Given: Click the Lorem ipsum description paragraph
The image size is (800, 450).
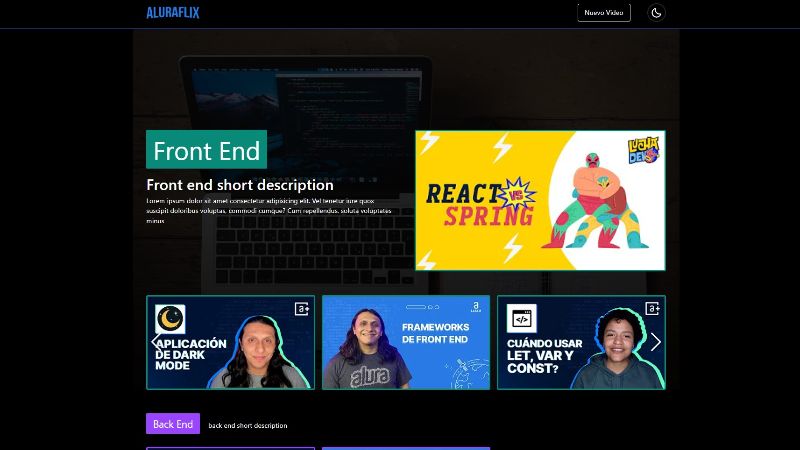Looking at the screenshot, I should (x=269, y=211).
